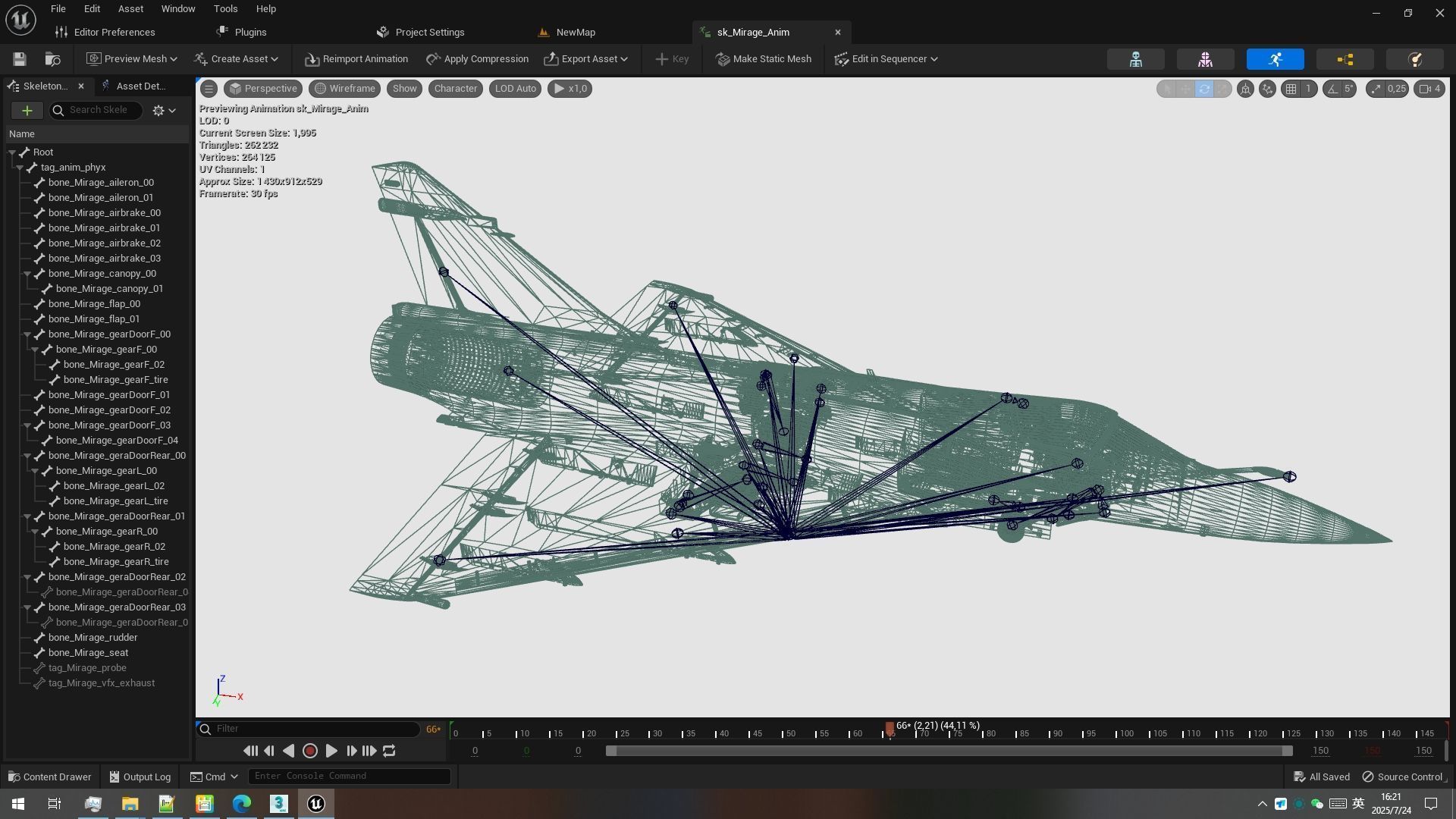Open the Tools menu

pos(225,9)
